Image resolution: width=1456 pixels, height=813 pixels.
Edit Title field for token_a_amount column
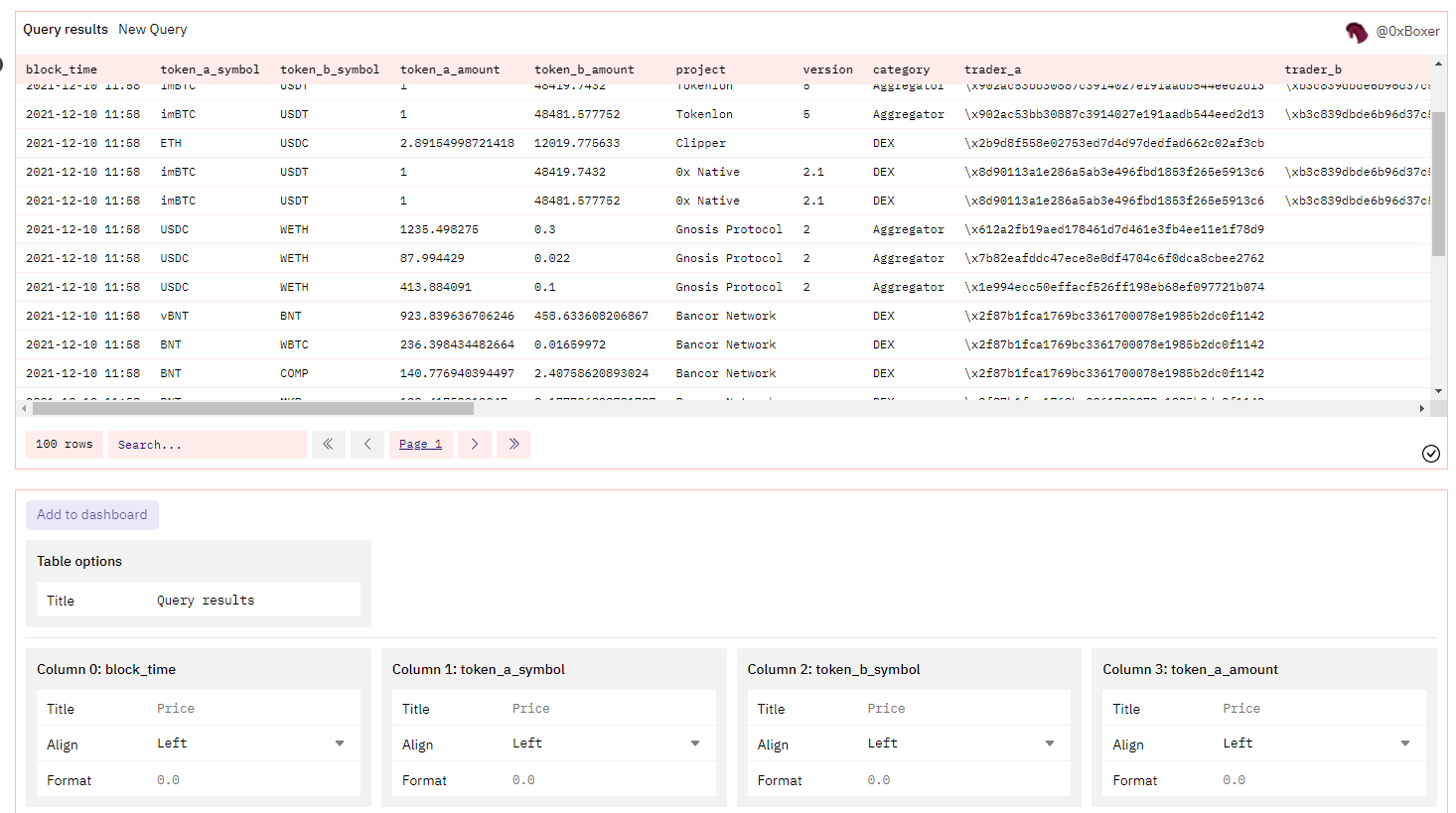click(1320, 709)
